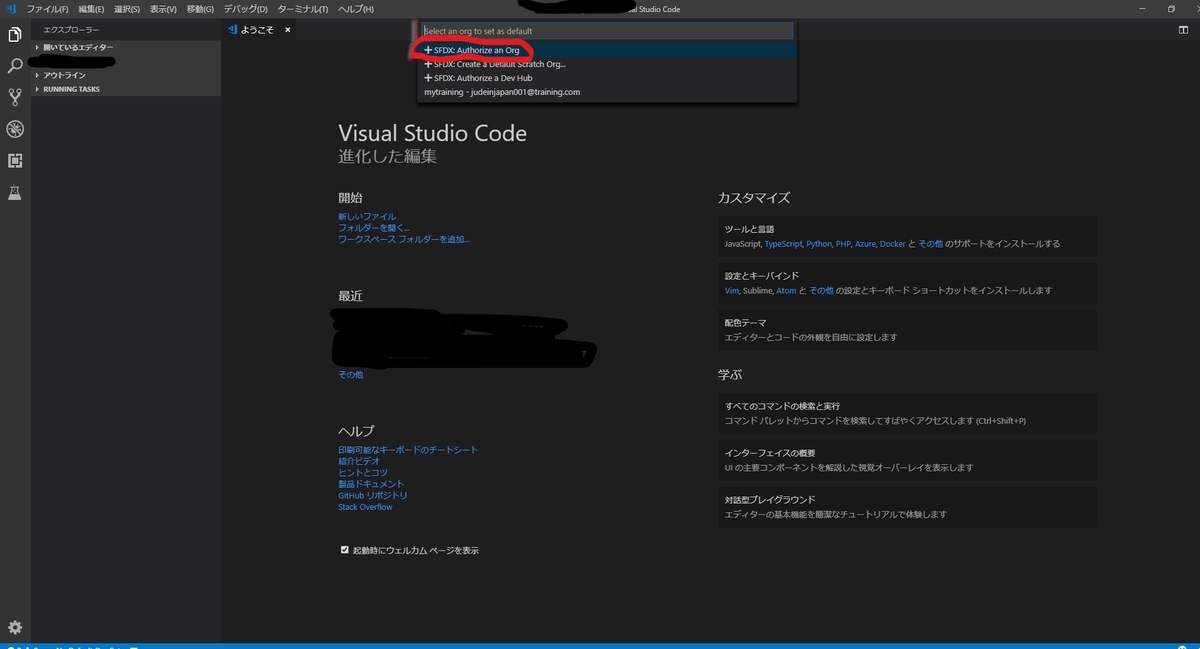Choose SFDX: Authorize a Dev Hub

tap(607, 78)
